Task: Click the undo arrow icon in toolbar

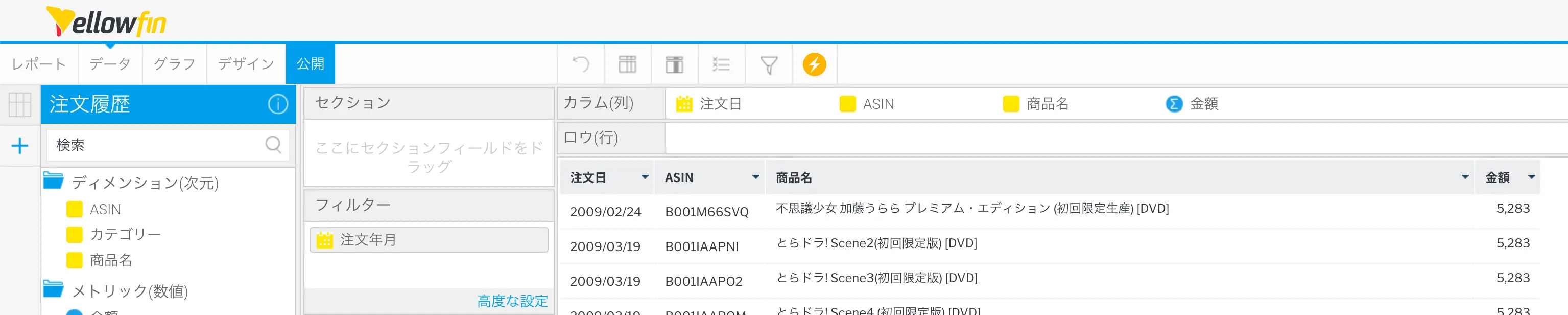Action: click(x=581, y=64)
